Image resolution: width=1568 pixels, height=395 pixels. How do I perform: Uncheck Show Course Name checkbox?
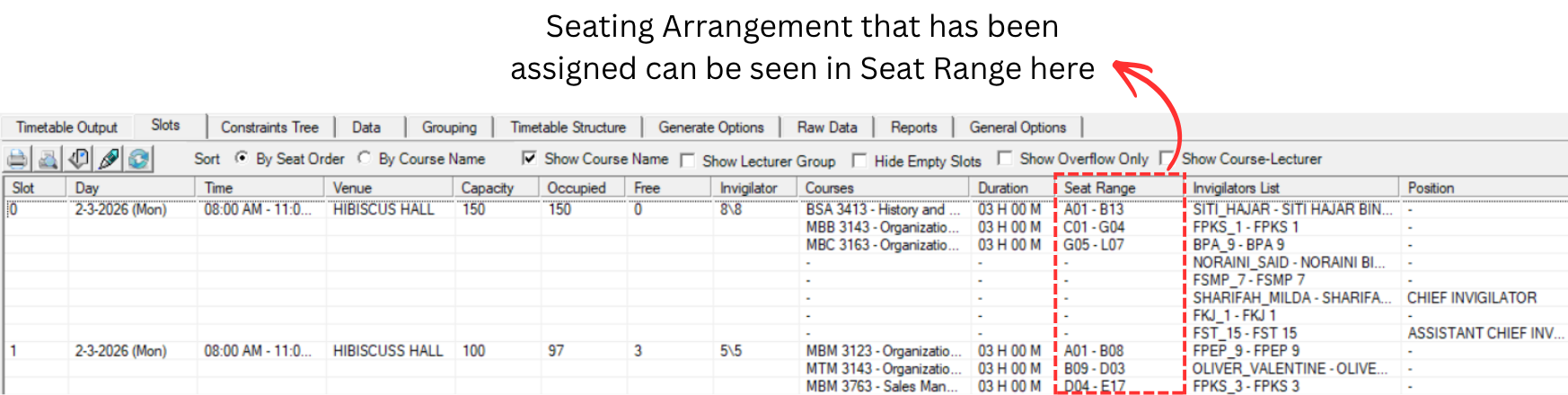pos(529,158)
